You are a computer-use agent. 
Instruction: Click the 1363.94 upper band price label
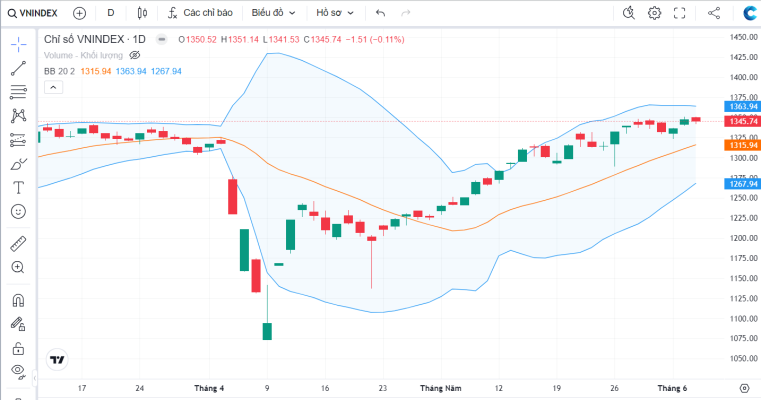(742, 107)
